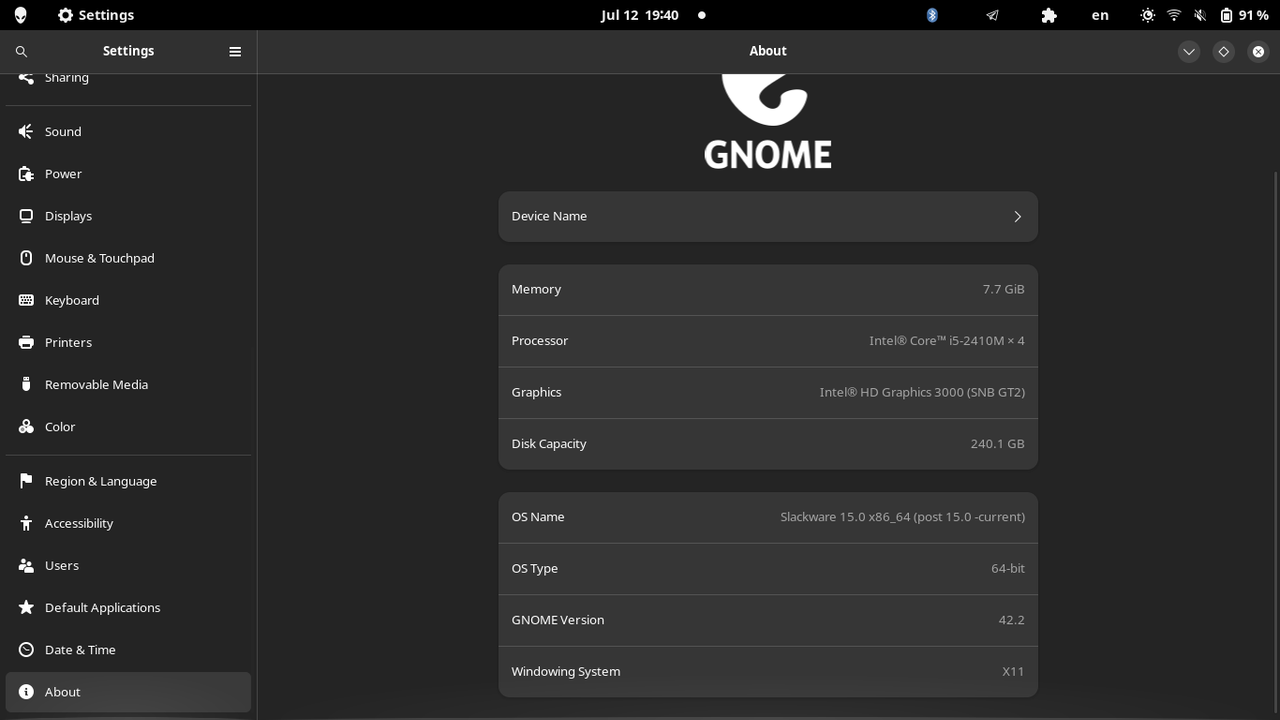The image size is (1280, 720).
Task: Click the Printers icon
Action: point(26,342)
